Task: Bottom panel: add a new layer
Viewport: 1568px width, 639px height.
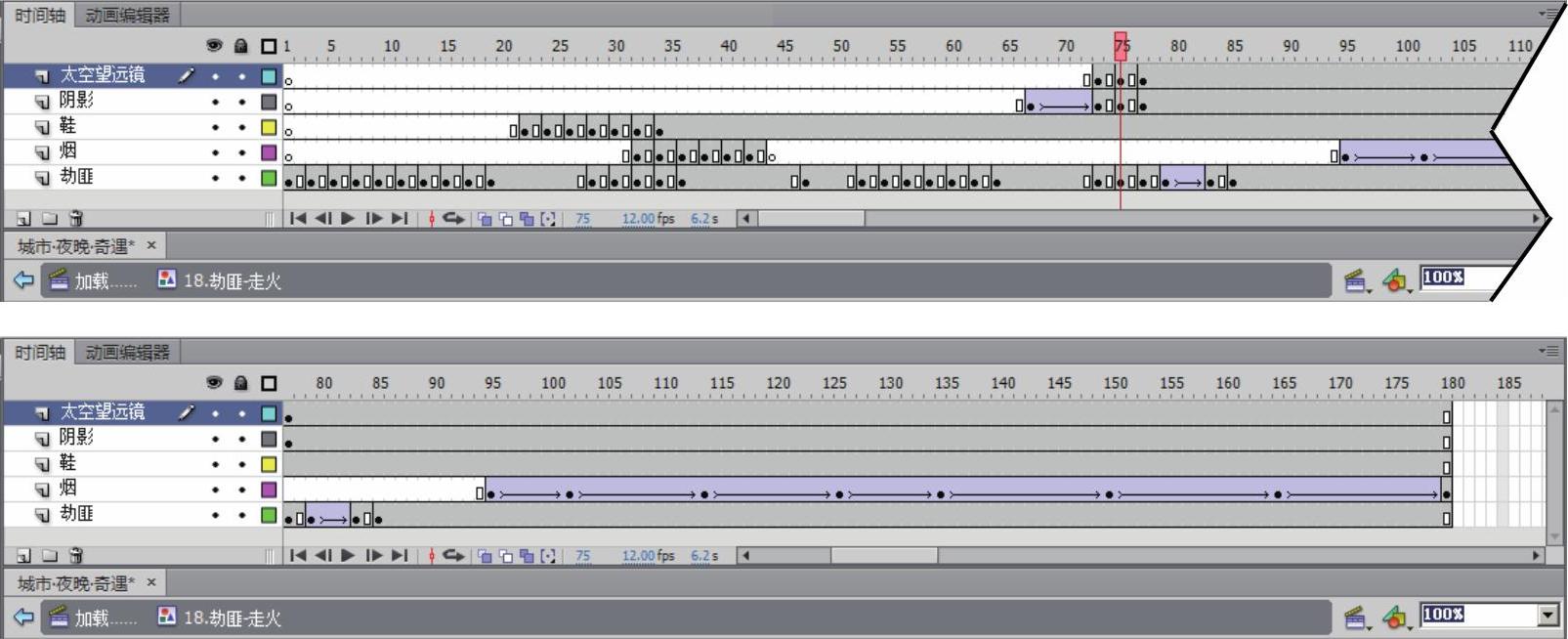Action: coord(23,556)
